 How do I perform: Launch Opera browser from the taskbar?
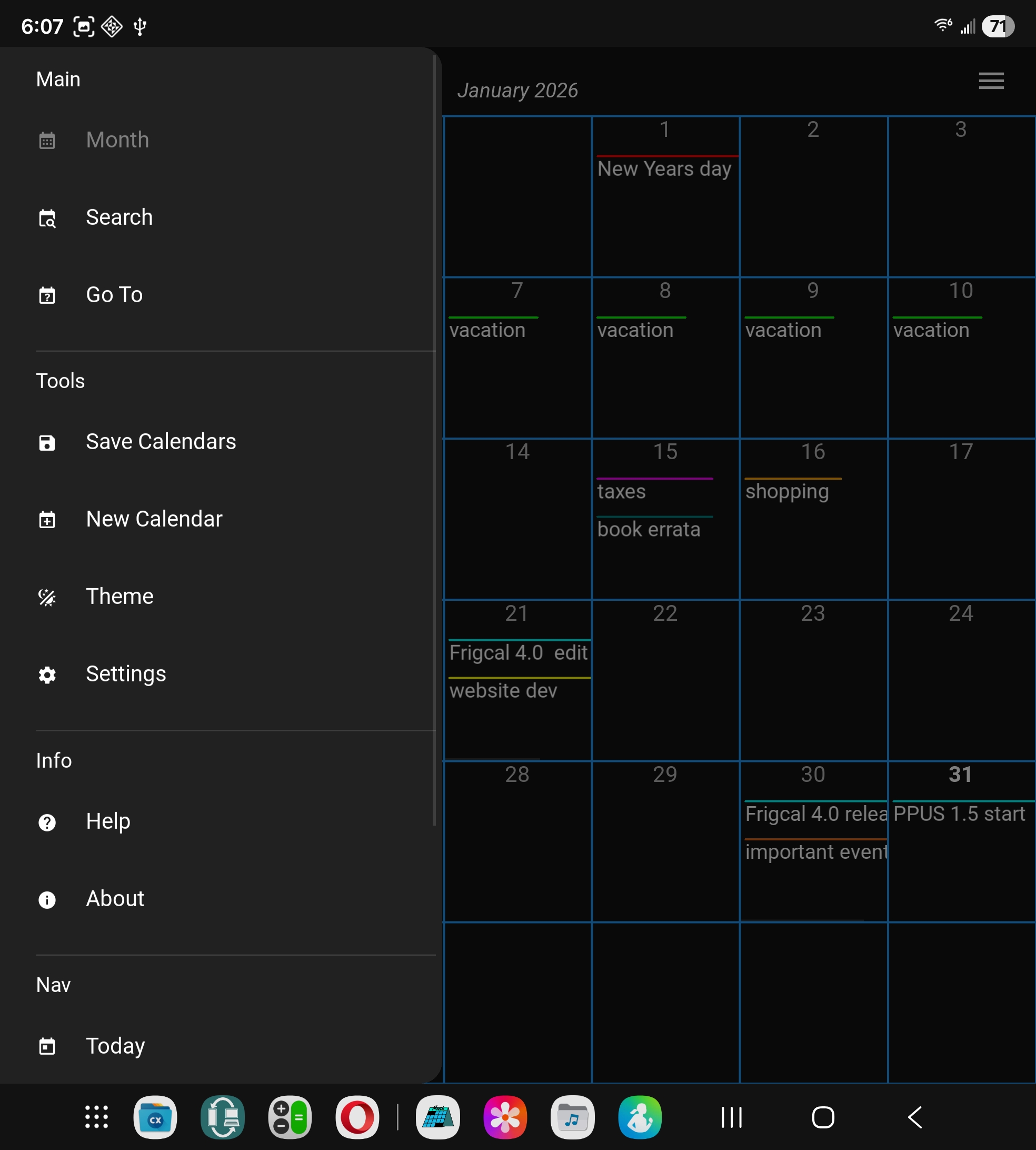tap(357, 1117)
